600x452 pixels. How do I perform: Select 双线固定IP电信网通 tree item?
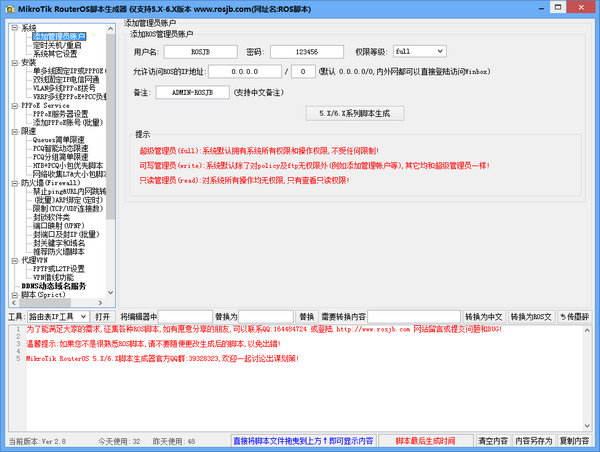pos(66,80)
